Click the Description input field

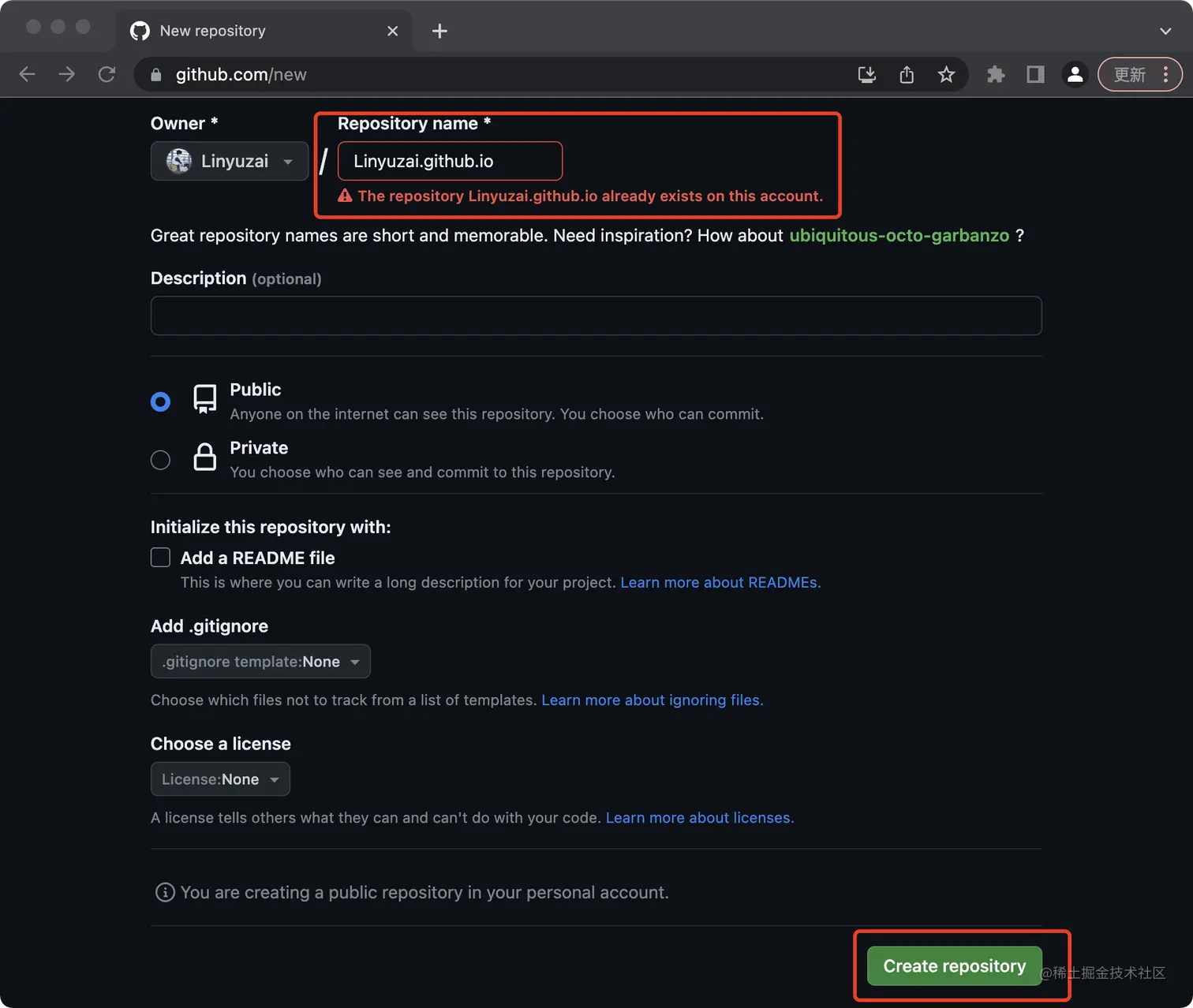(596, 315)
